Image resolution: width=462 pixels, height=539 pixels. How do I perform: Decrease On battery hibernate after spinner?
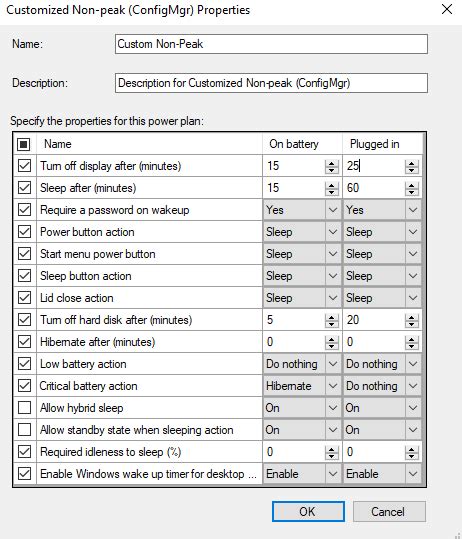coord(331,346)
